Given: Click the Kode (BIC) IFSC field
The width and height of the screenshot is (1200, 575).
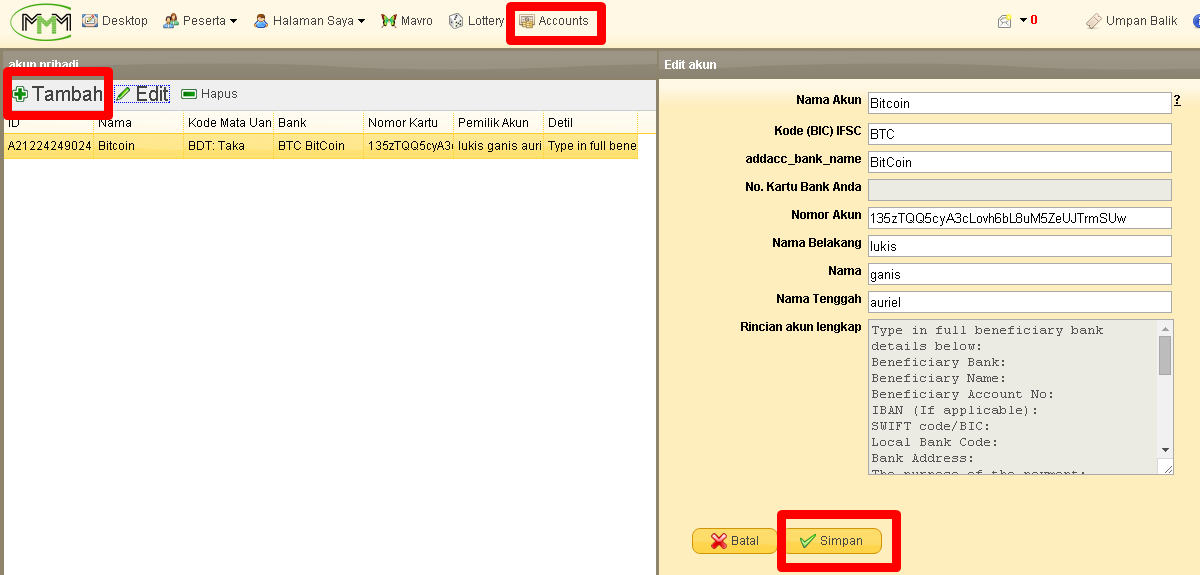Looking at the screenshot, I should (x=1019, y=133).
